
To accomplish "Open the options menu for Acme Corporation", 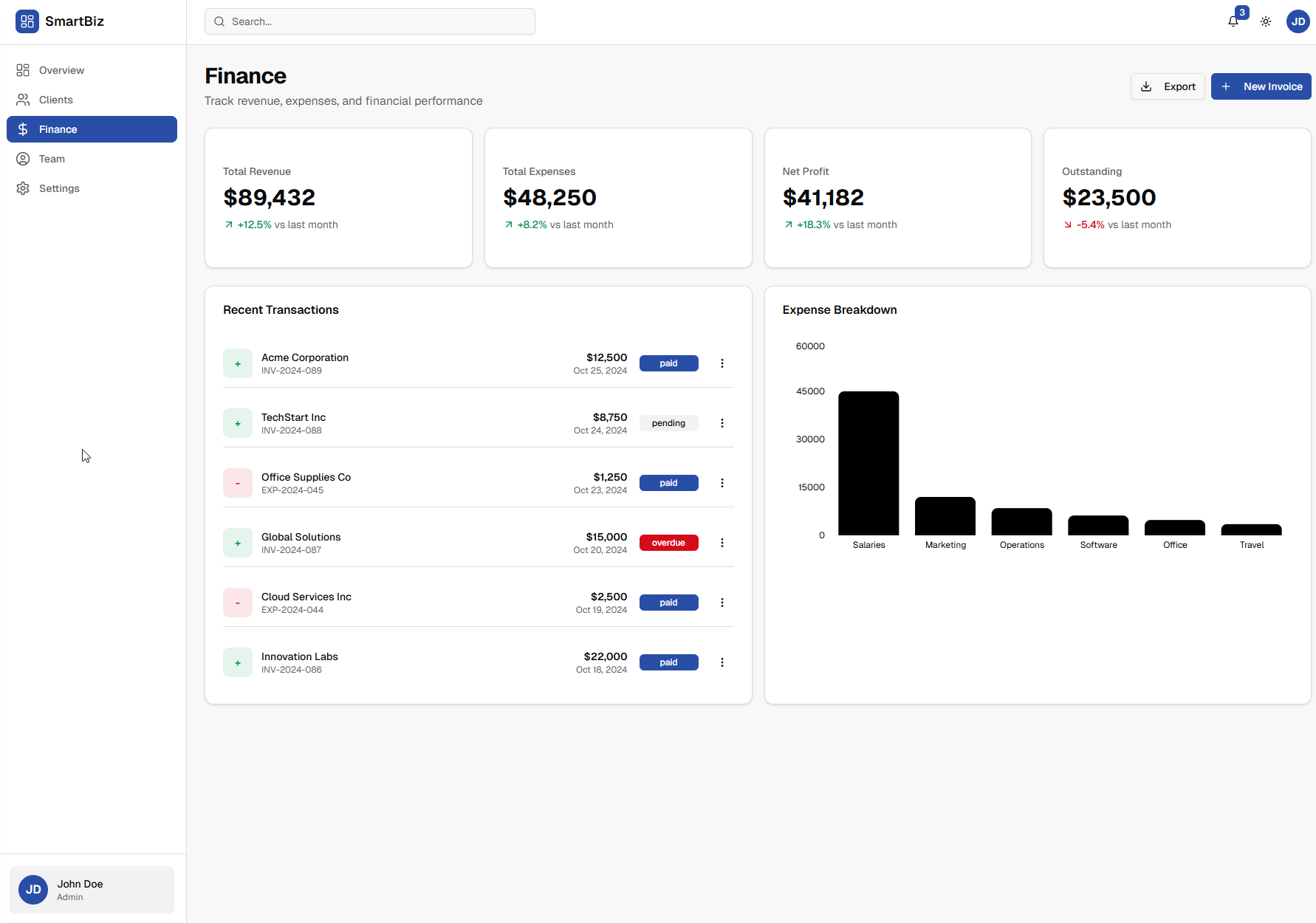I will pos(722,363).
